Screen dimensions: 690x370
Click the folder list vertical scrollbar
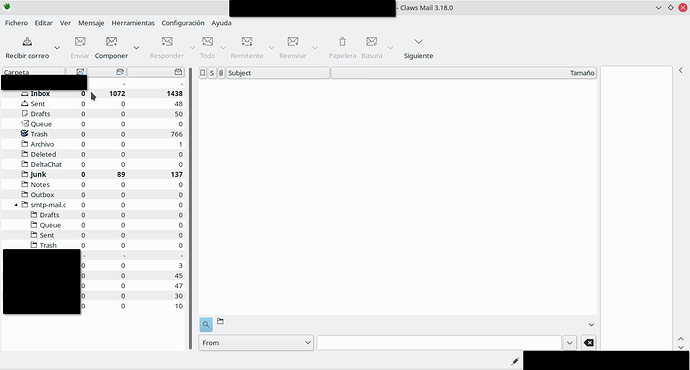coord(191,209)
